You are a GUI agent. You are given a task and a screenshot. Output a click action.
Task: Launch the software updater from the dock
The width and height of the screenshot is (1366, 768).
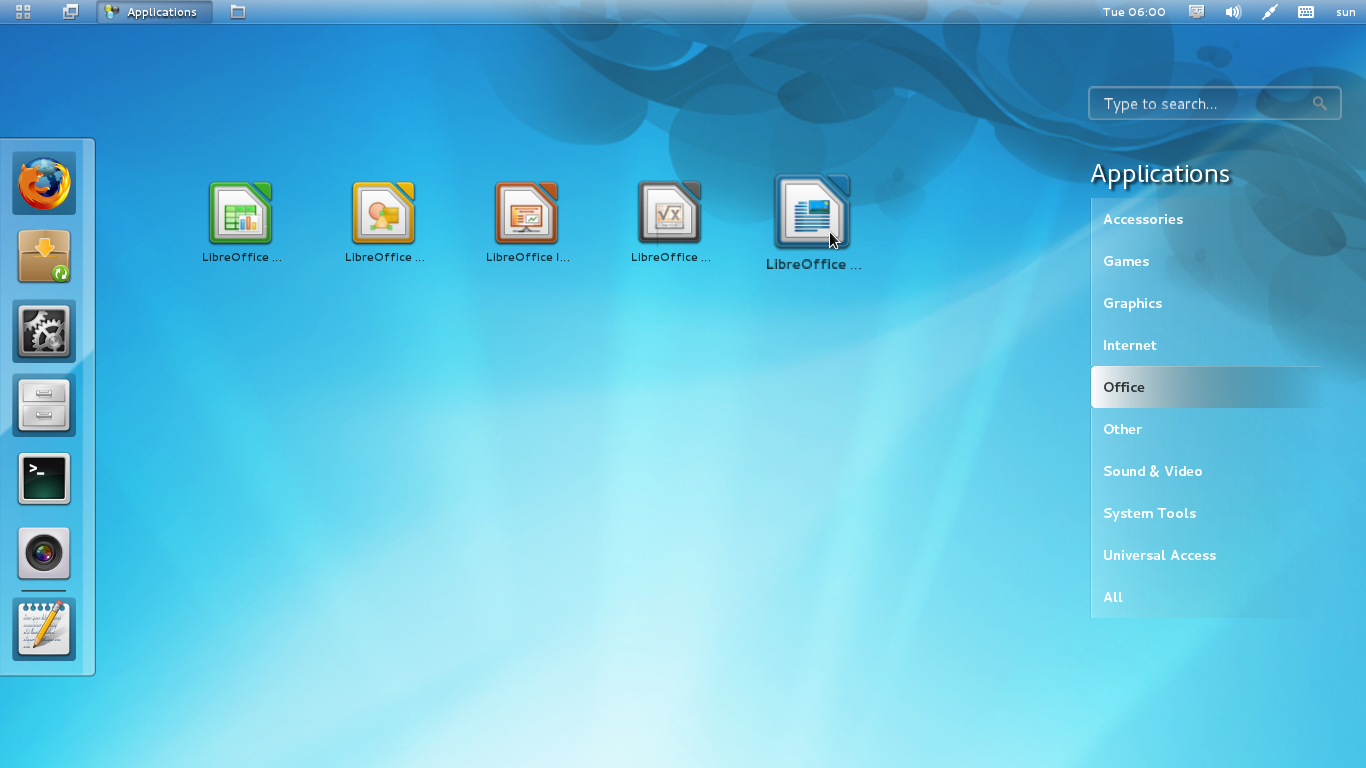[x=44, y=256]
